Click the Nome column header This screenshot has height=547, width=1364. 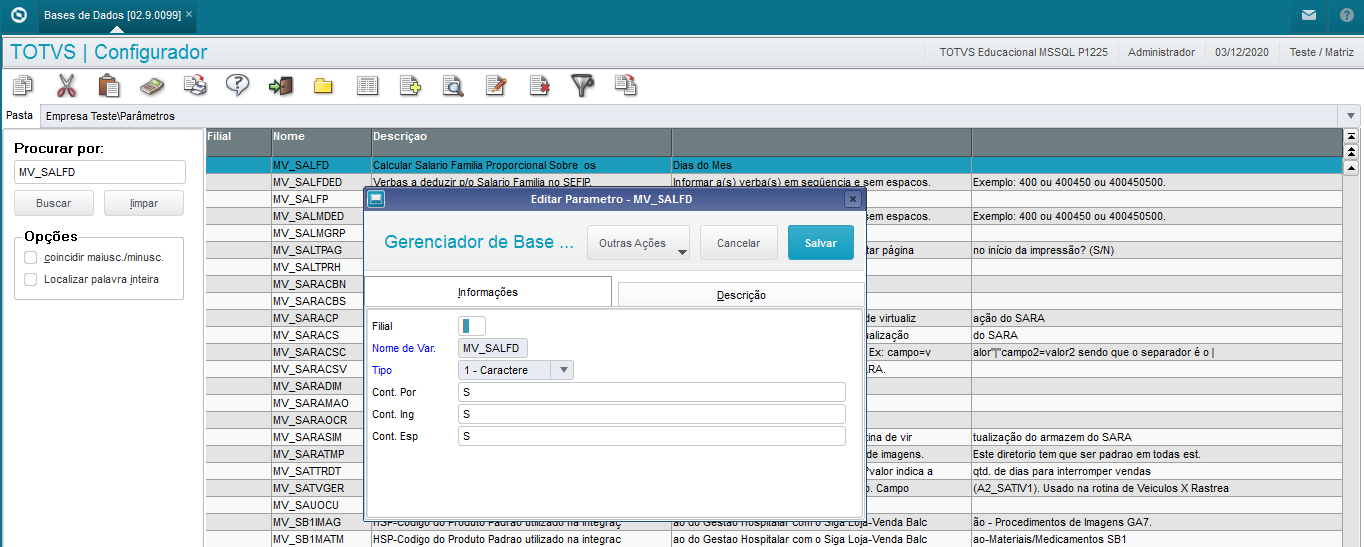point(321,142)
